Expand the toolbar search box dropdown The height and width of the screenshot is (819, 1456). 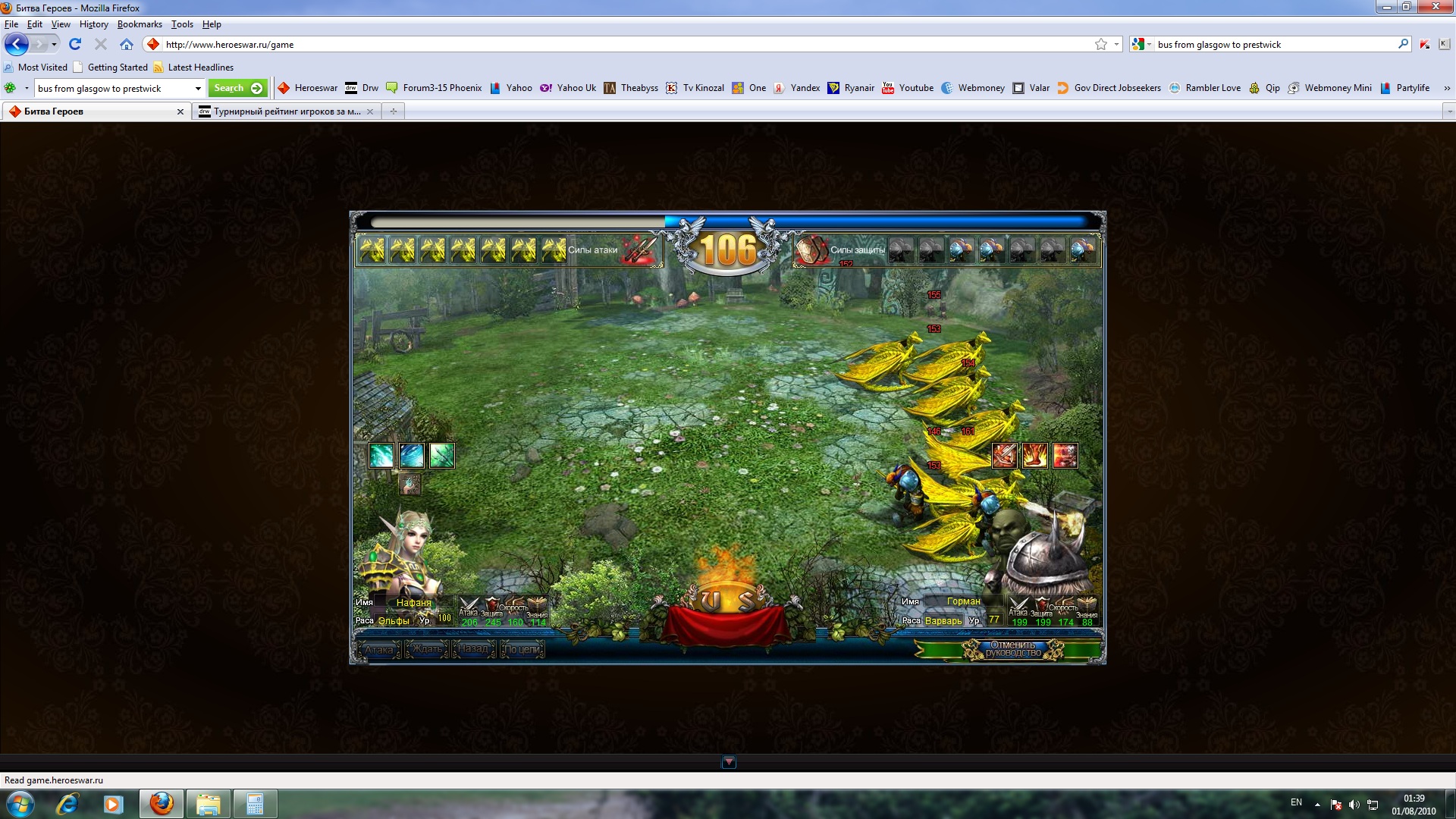point(198,89)
